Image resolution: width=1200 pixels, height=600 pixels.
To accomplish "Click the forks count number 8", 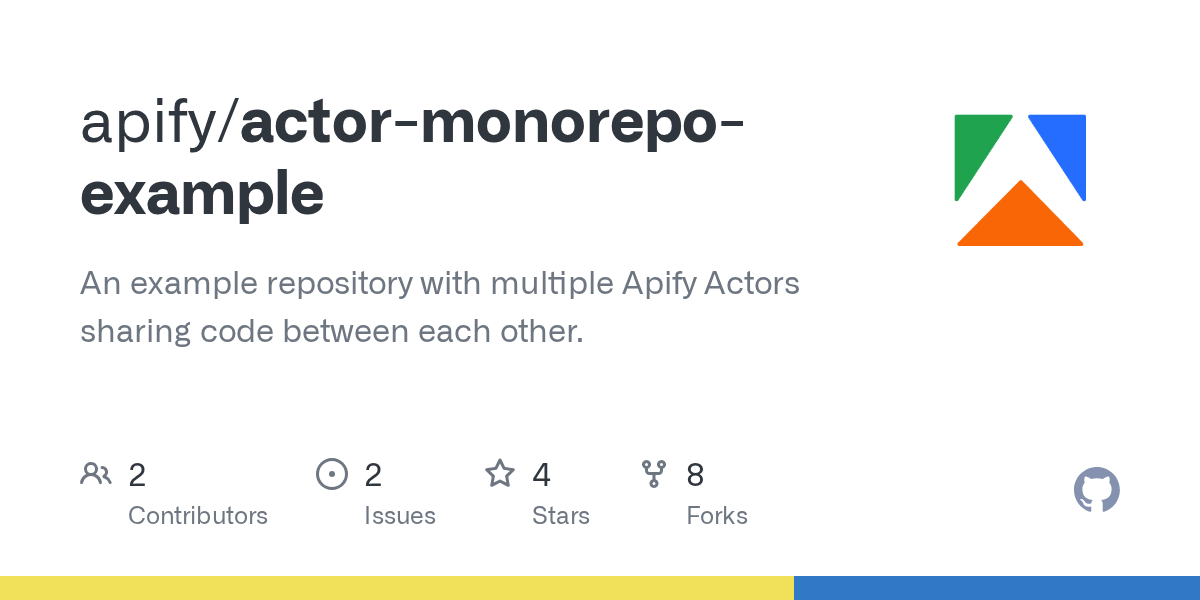I will tap(695, 475).
